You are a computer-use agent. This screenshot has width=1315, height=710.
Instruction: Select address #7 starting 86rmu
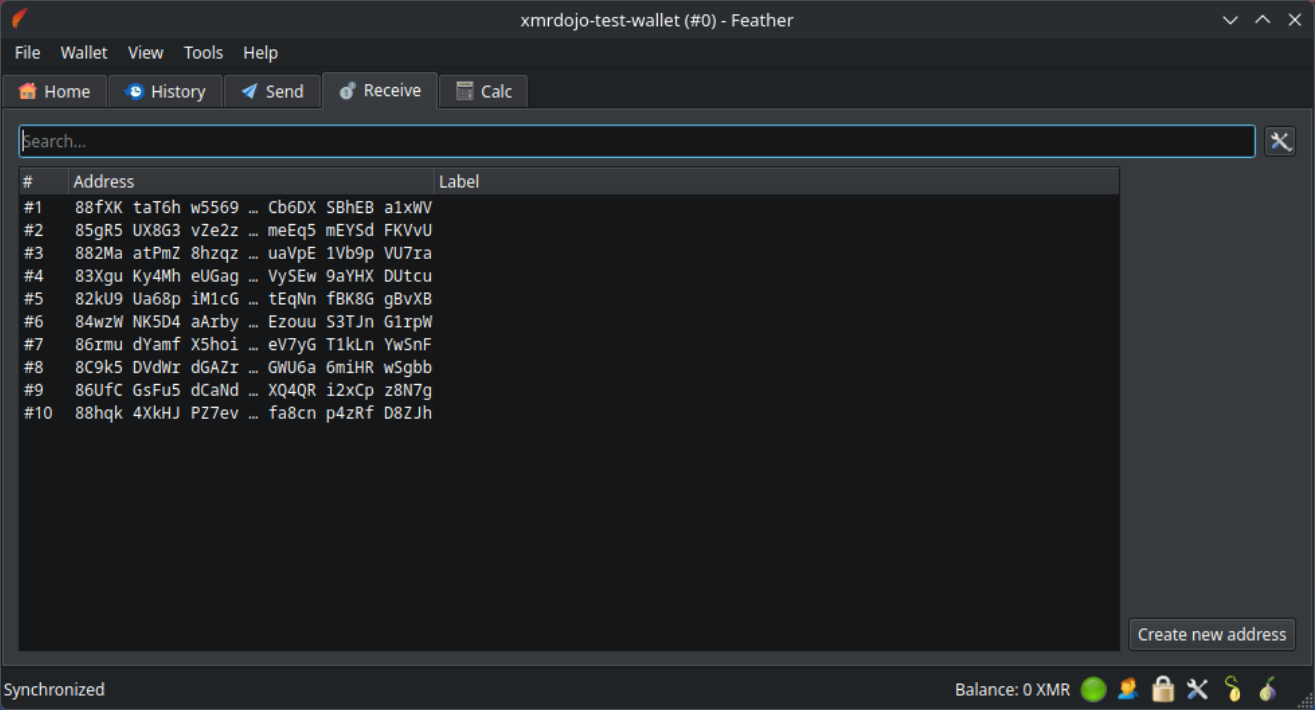tap(569, 345)
